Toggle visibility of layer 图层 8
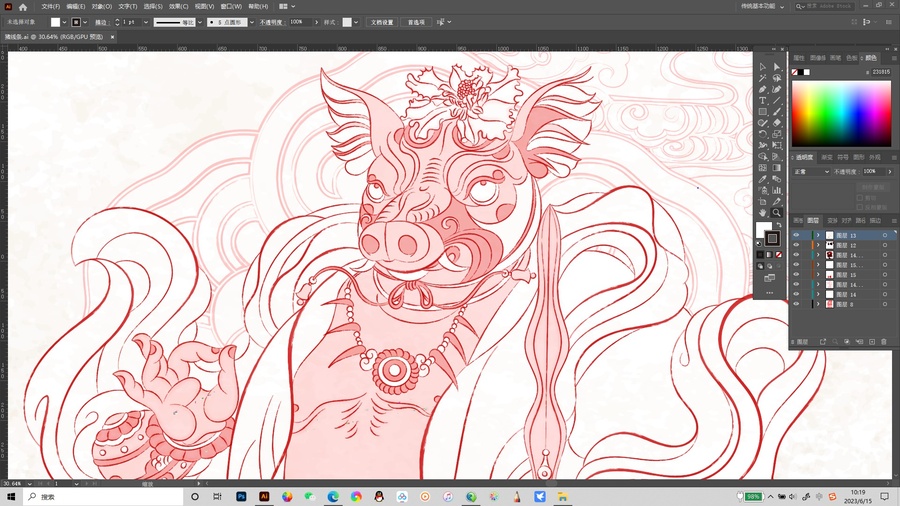 coord(796,304)
